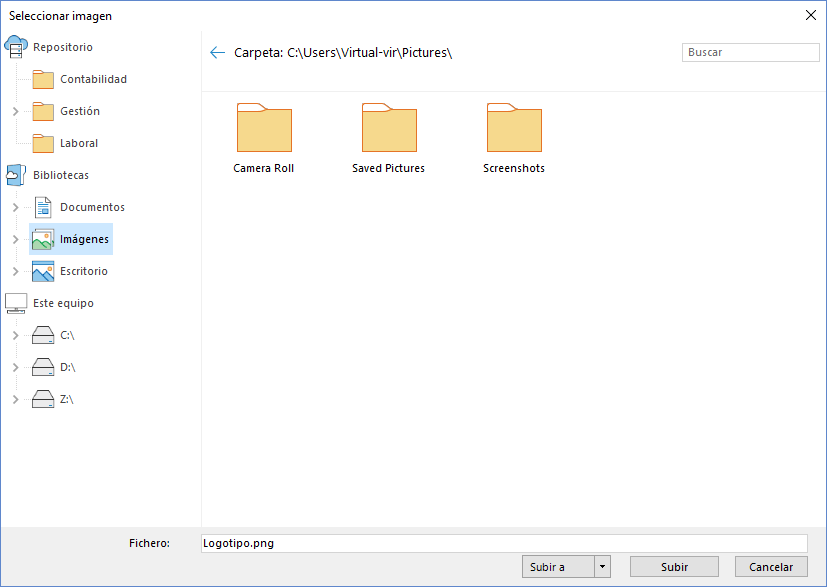Select the Contabilidad folder icon
The image size is (827, 587).
pyautogui.click(x=43, y=80)
